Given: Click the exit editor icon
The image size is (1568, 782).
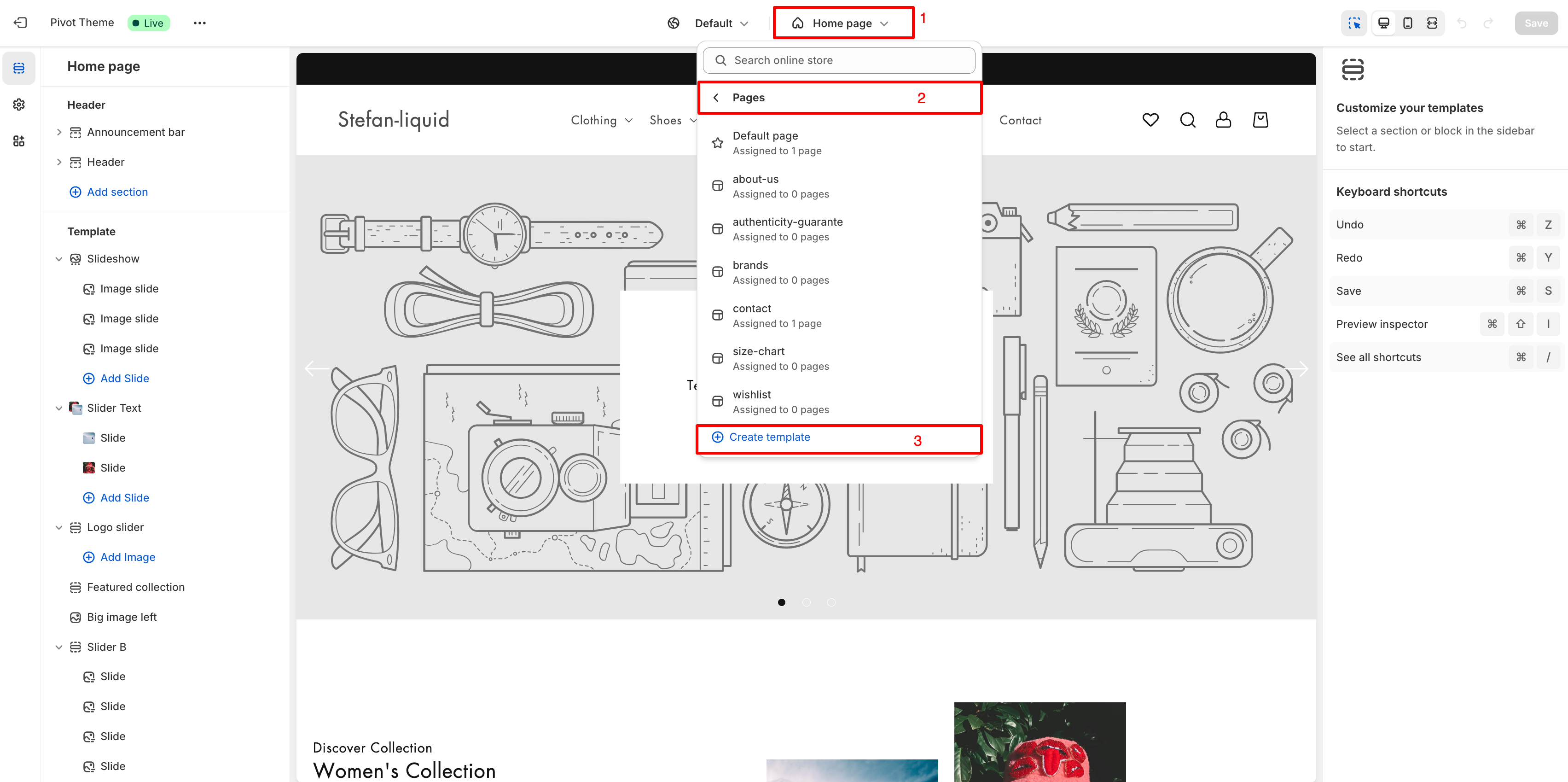Looking at the screenshot, I should click(x=20, y=23).
